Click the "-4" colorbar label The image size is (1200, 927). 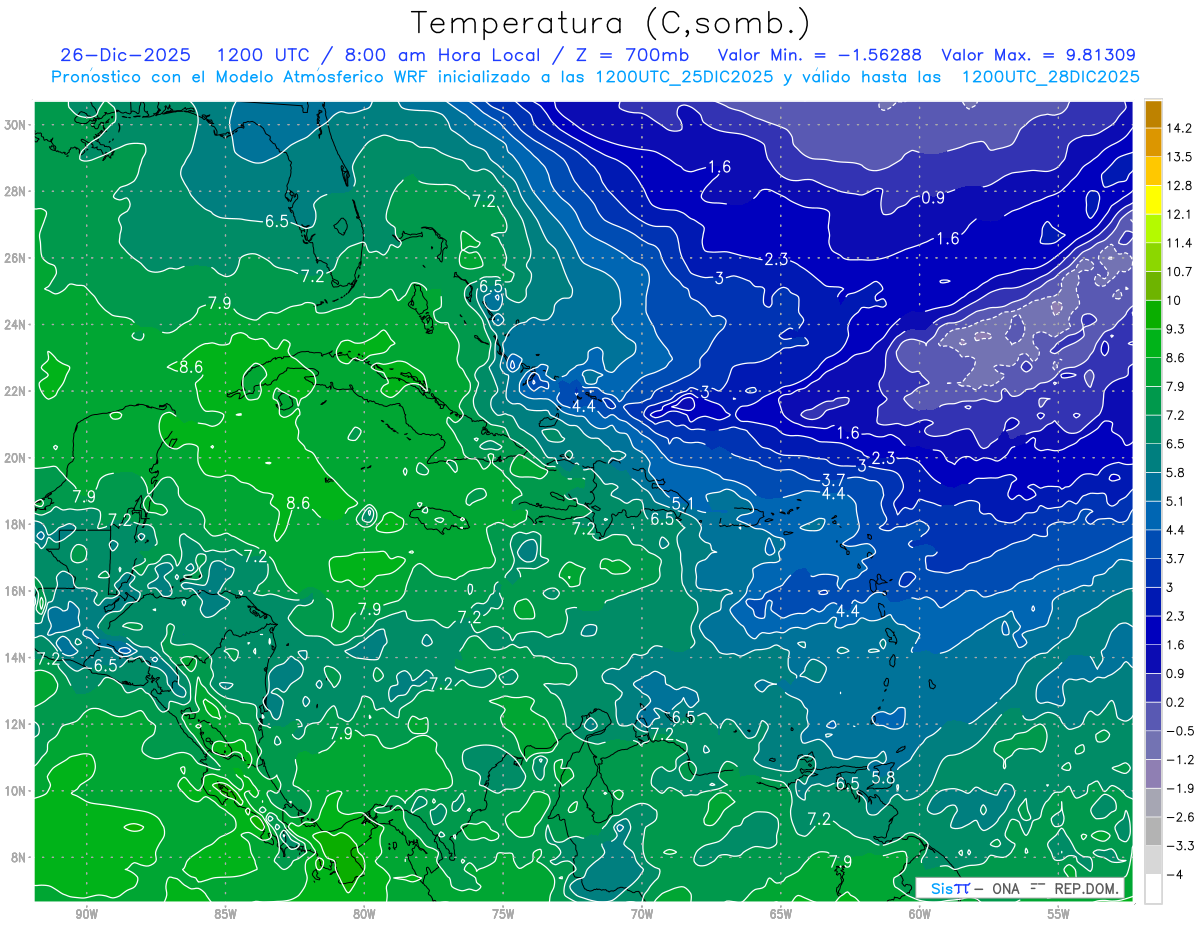(x=1174, y=875)
